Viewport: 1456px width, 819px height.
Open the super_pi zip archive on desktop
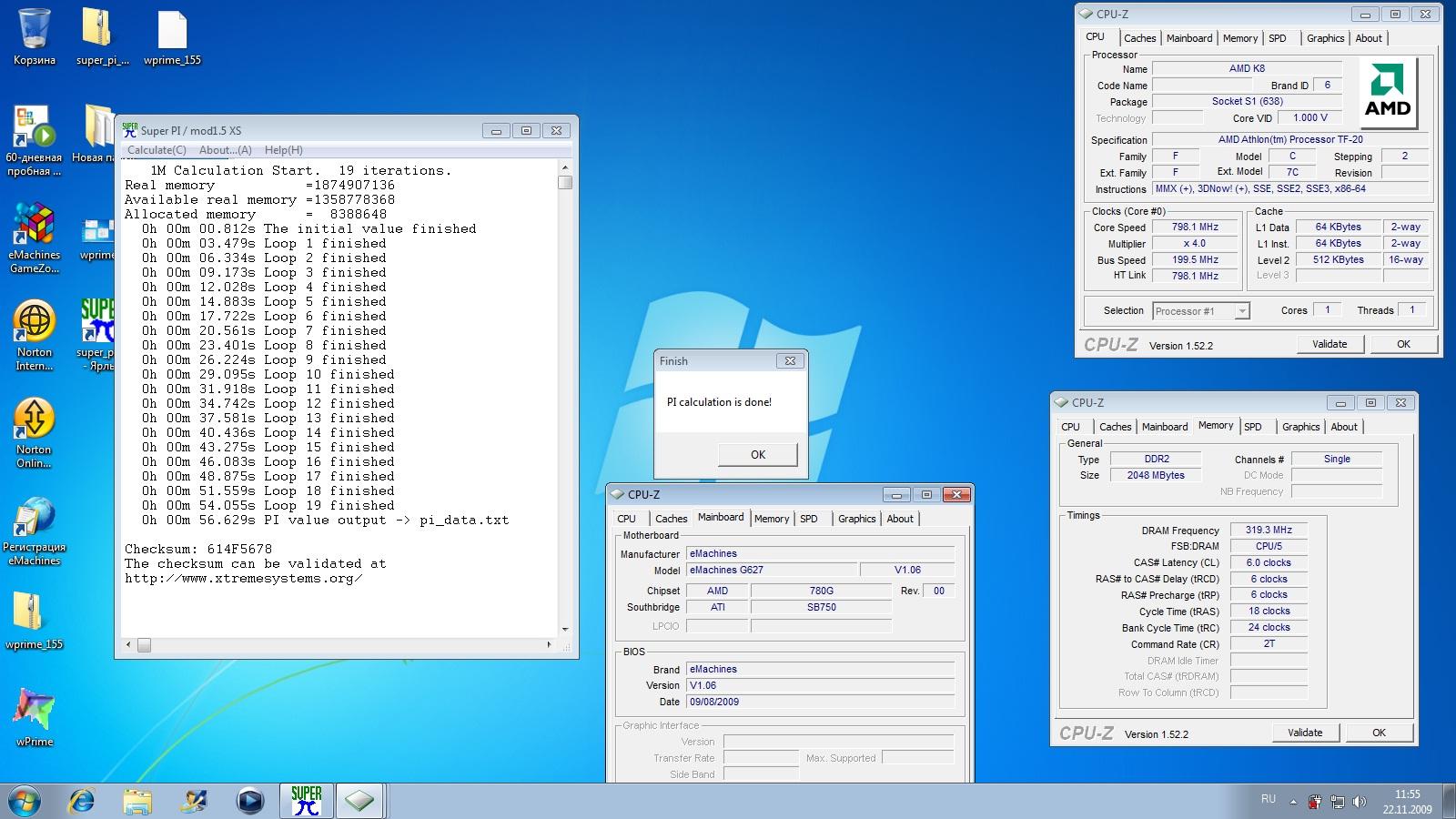point(102,36)
